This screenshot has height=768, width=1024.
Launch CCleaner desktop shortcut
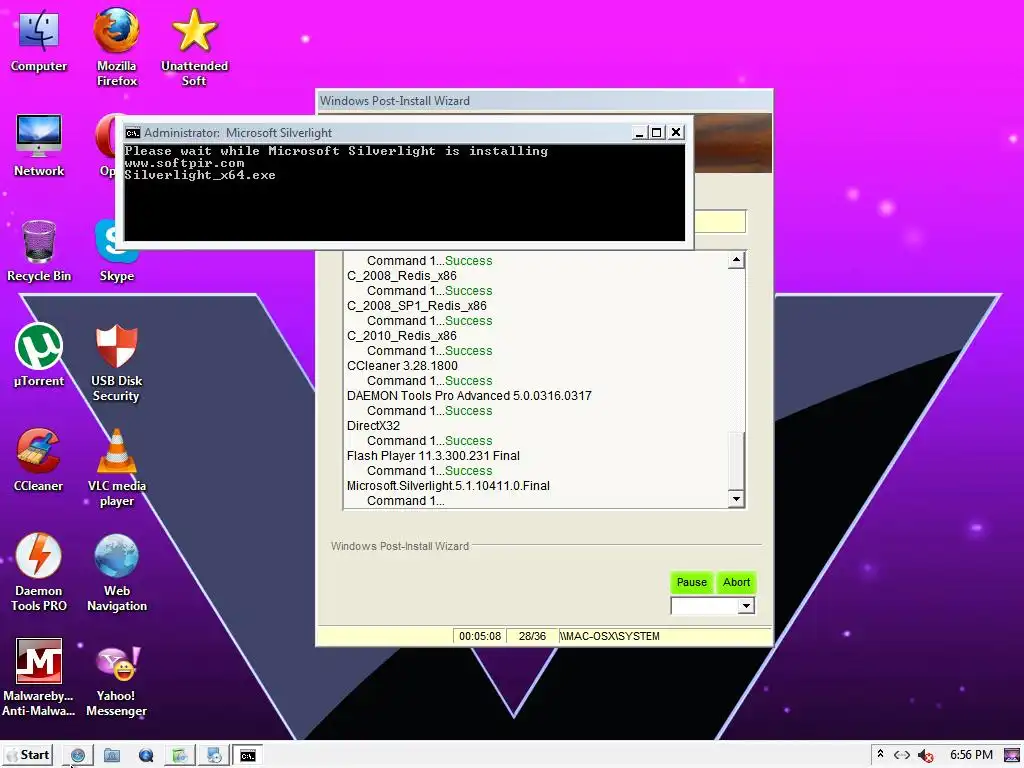click(x=39, y=460)
